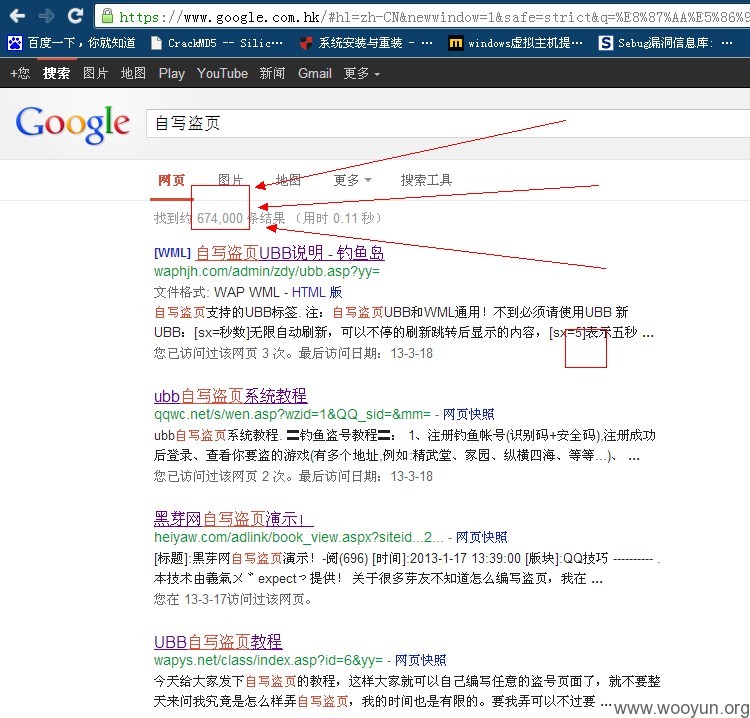Select the 网页 results tab

click(x=171, y=180)
